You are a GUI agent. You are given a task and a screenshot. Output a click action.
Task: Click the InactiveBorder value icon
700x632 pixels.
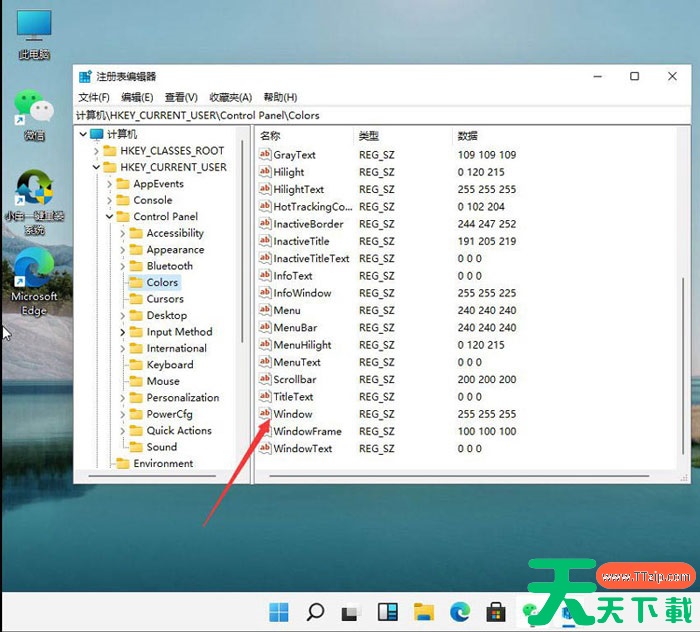point(265,224)
